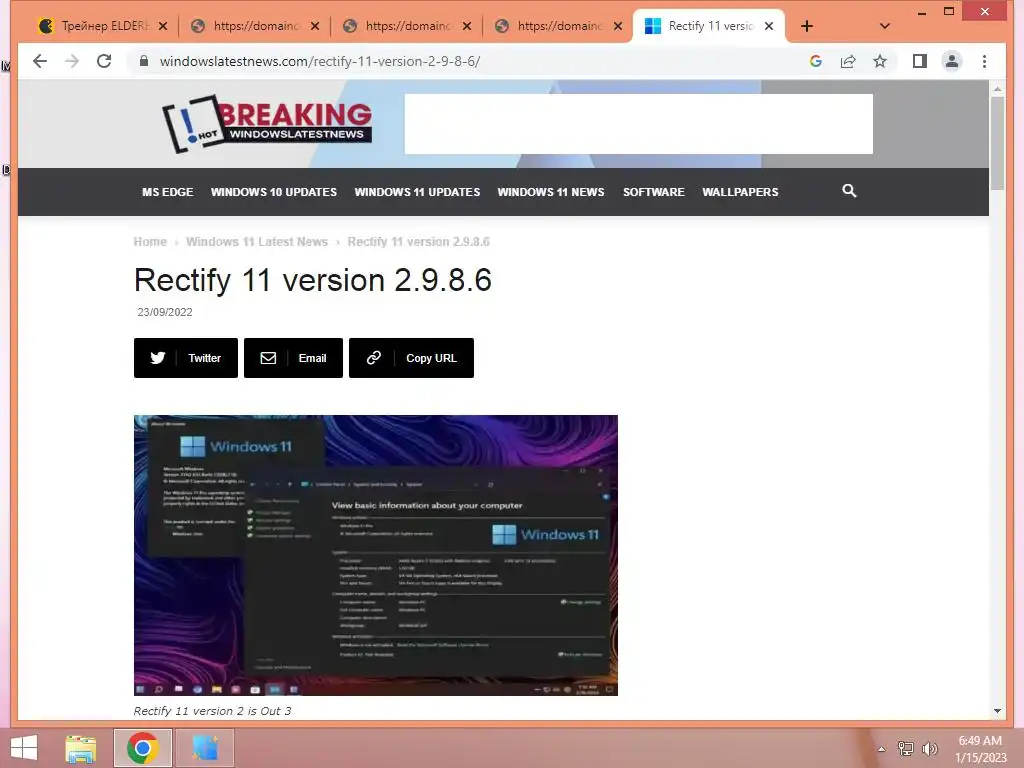1024x768 pixels.
Task: Click the site search magnifier icon
Action: click(x=849, y=191)
